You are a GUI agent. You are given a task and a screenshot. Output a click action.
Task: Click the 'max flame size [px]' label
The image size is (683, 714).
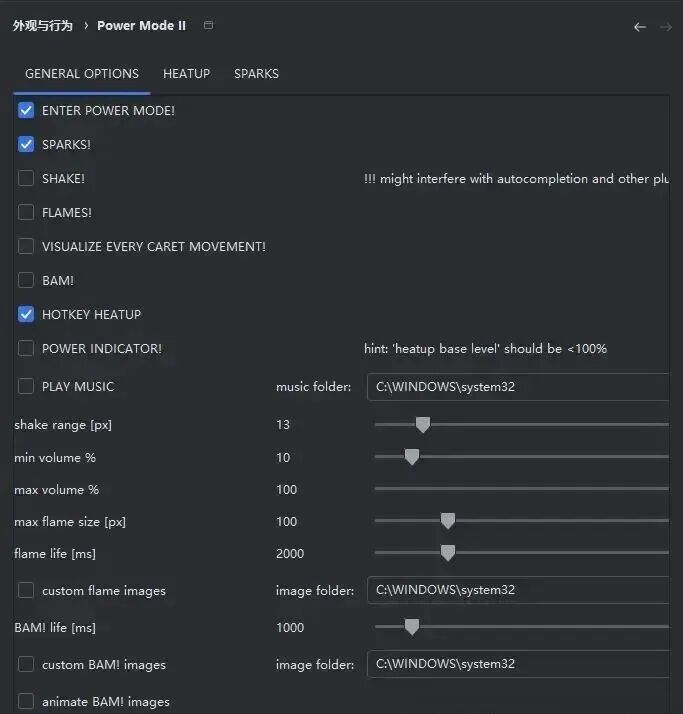[x=70, y=522]
